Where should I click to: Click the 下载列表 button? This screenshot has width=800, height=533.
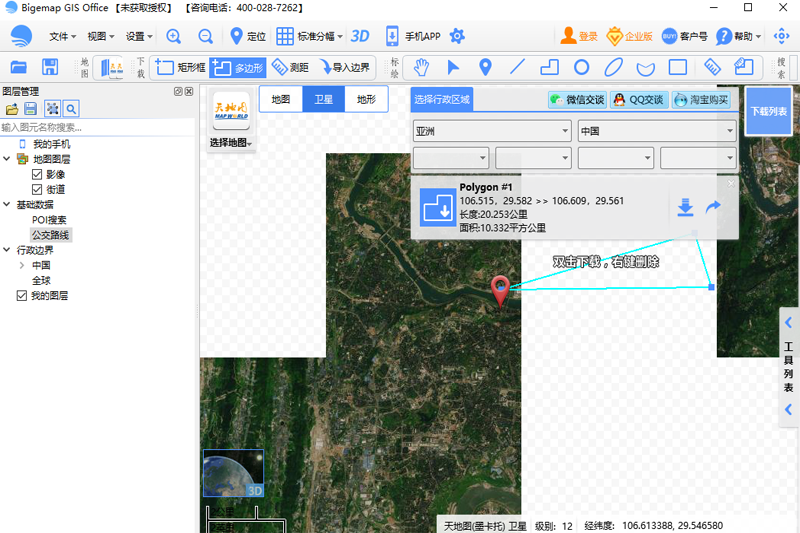click(768, 111)
